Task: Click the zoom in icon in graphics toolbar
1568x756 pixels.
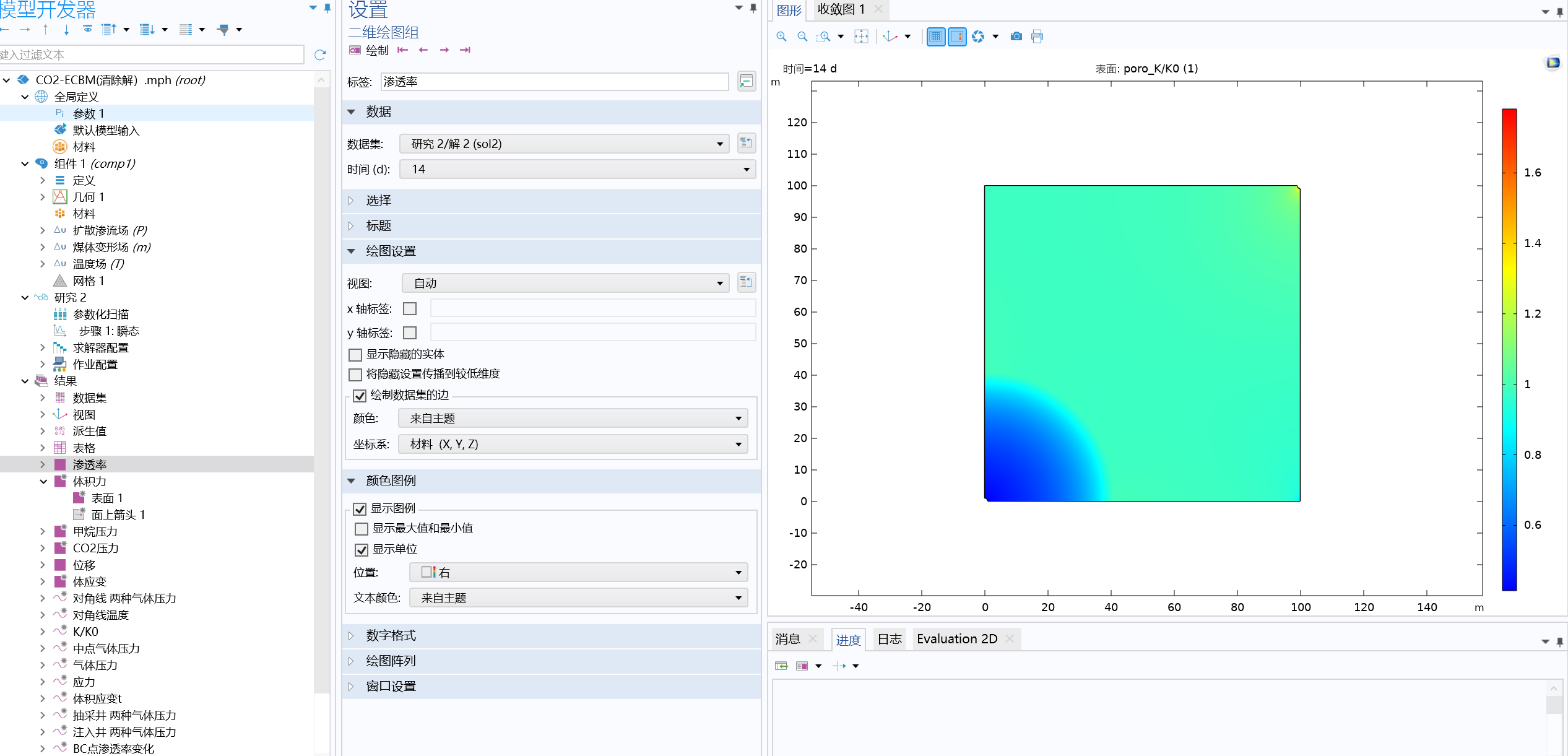Action: (x=781, y=37)
